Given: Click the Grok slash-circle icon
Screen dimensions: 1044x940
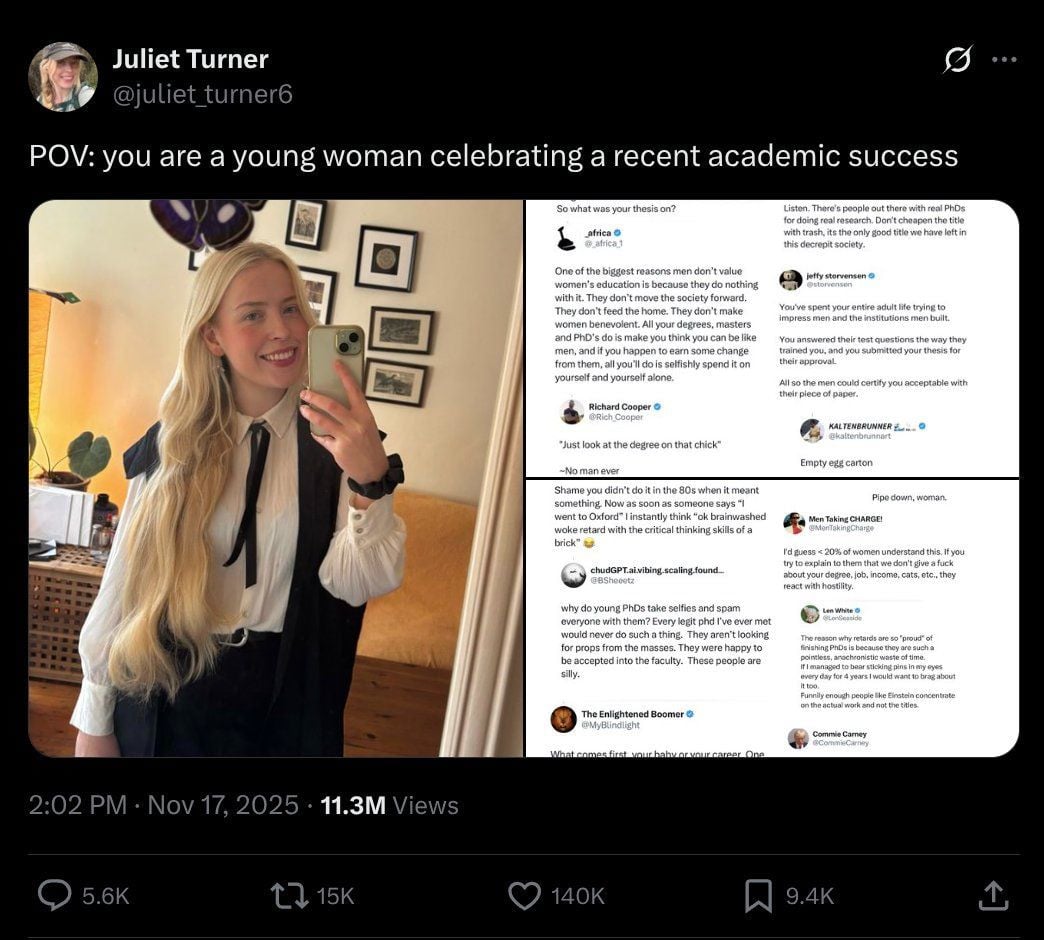Looking at the screenshot, I should point(957,61).
